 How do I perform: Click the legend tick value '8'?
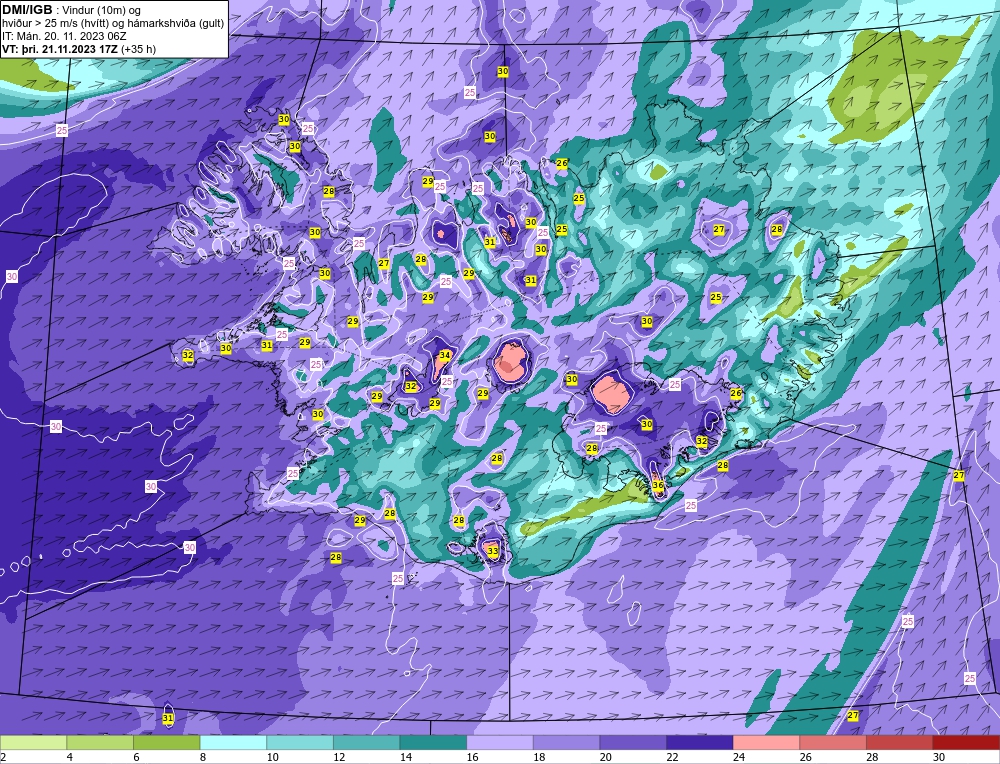203,757
